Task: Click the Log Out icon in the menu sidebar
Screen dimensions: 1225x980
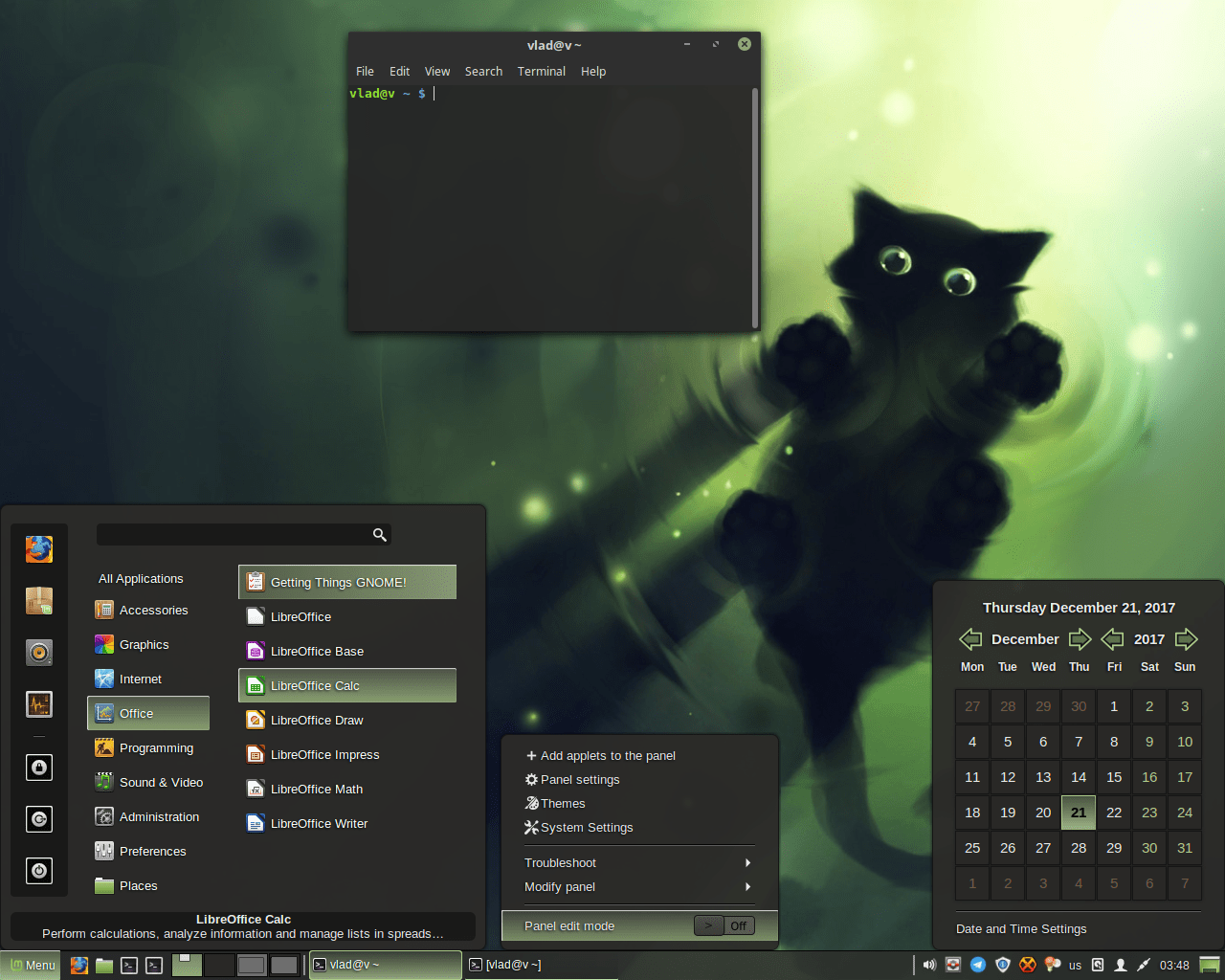Action: coord(39,819)
